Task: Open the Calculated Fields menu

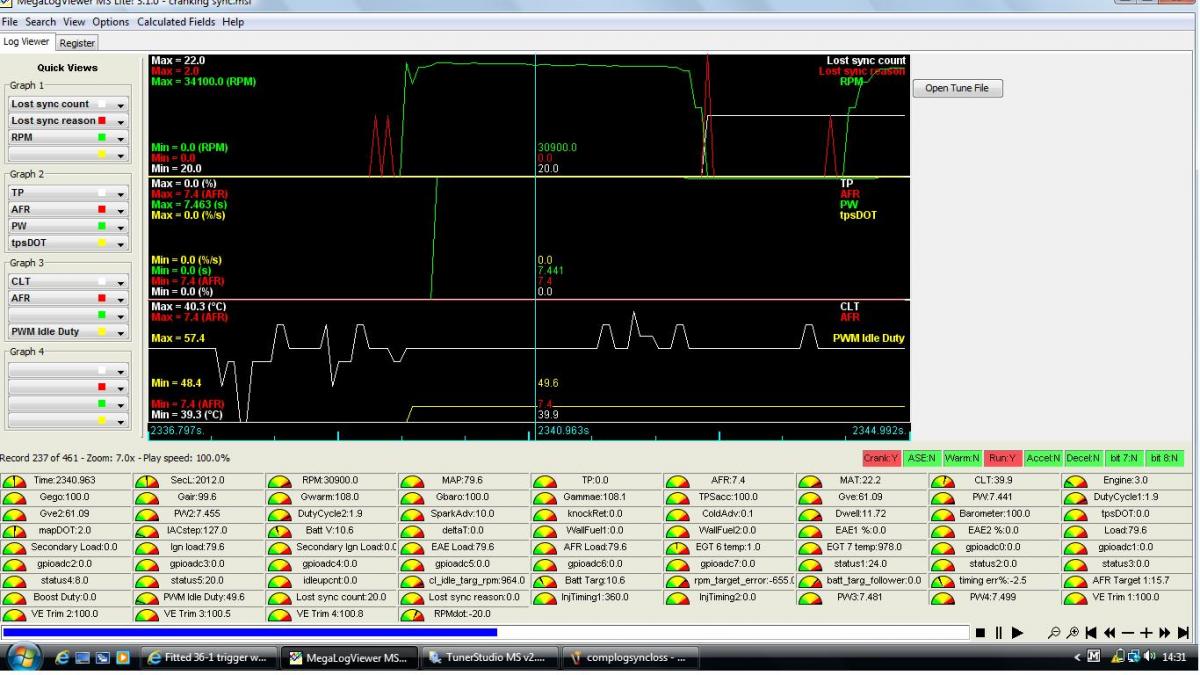Action: click(x=176, y=22)
